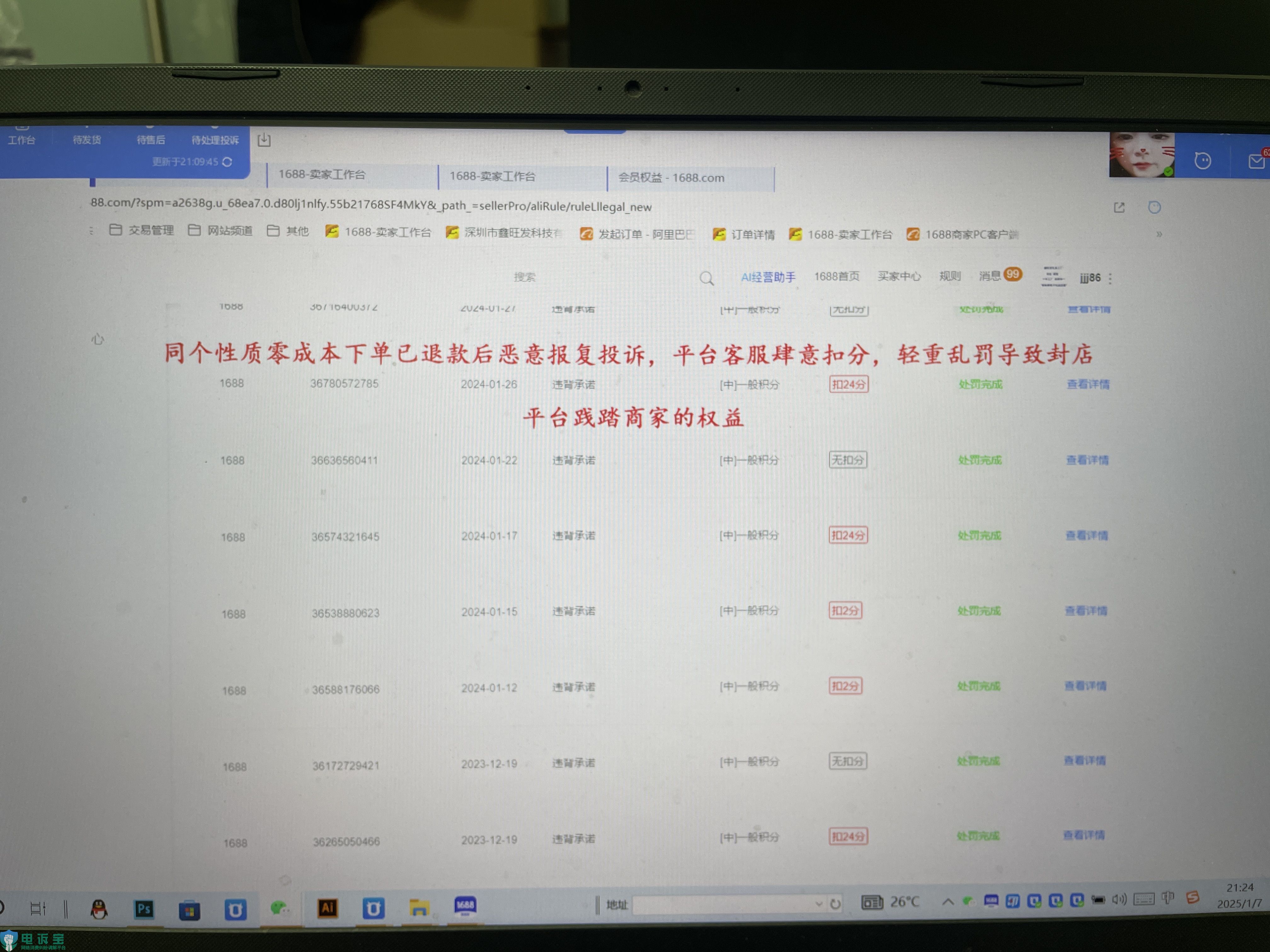
Task: Click the circular history icon beside the address bar
Action: [1155, 207]
